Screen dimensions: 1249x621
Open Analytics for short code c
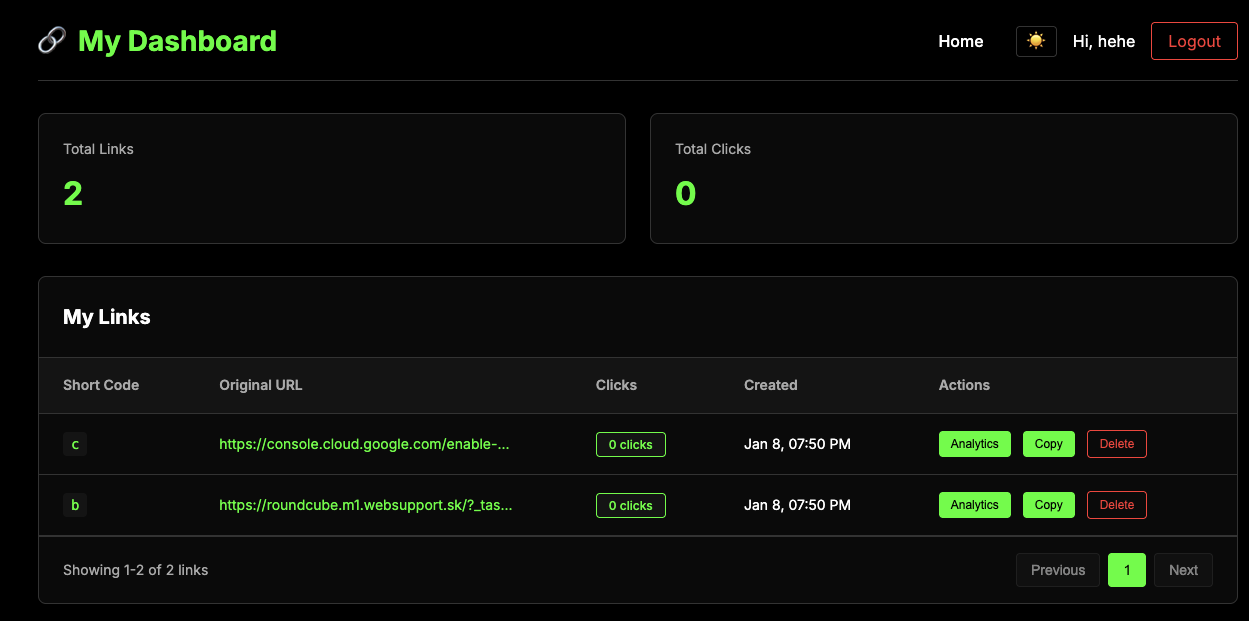974,444
